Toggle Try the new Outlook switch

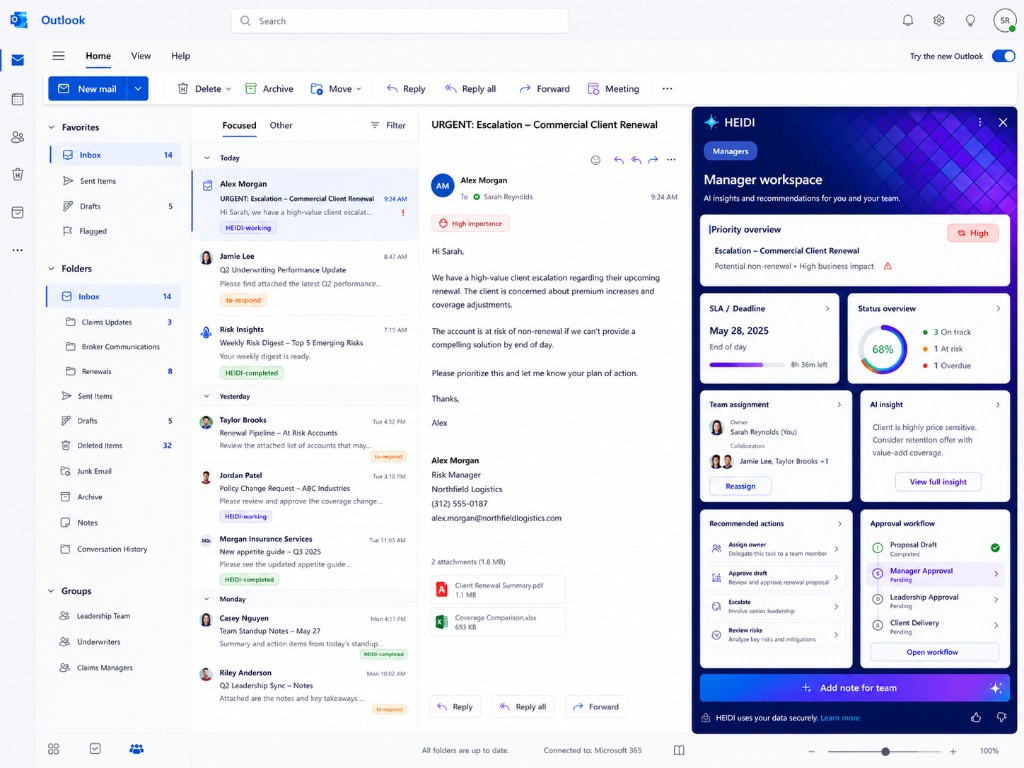[x=1003, y=56]
